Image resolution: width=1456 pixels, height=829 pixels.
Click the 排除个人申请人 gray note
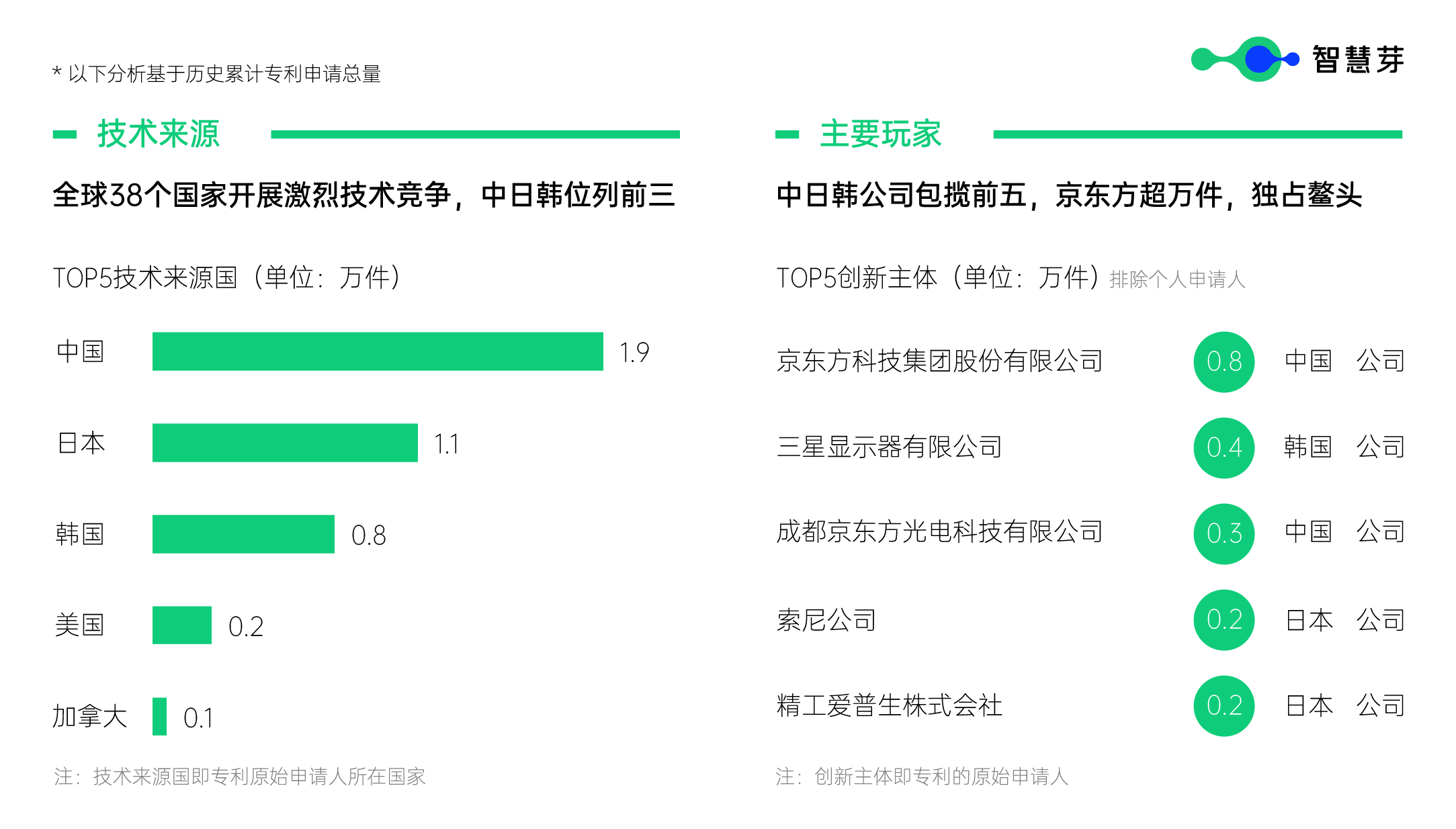(x=1177, y=279)
